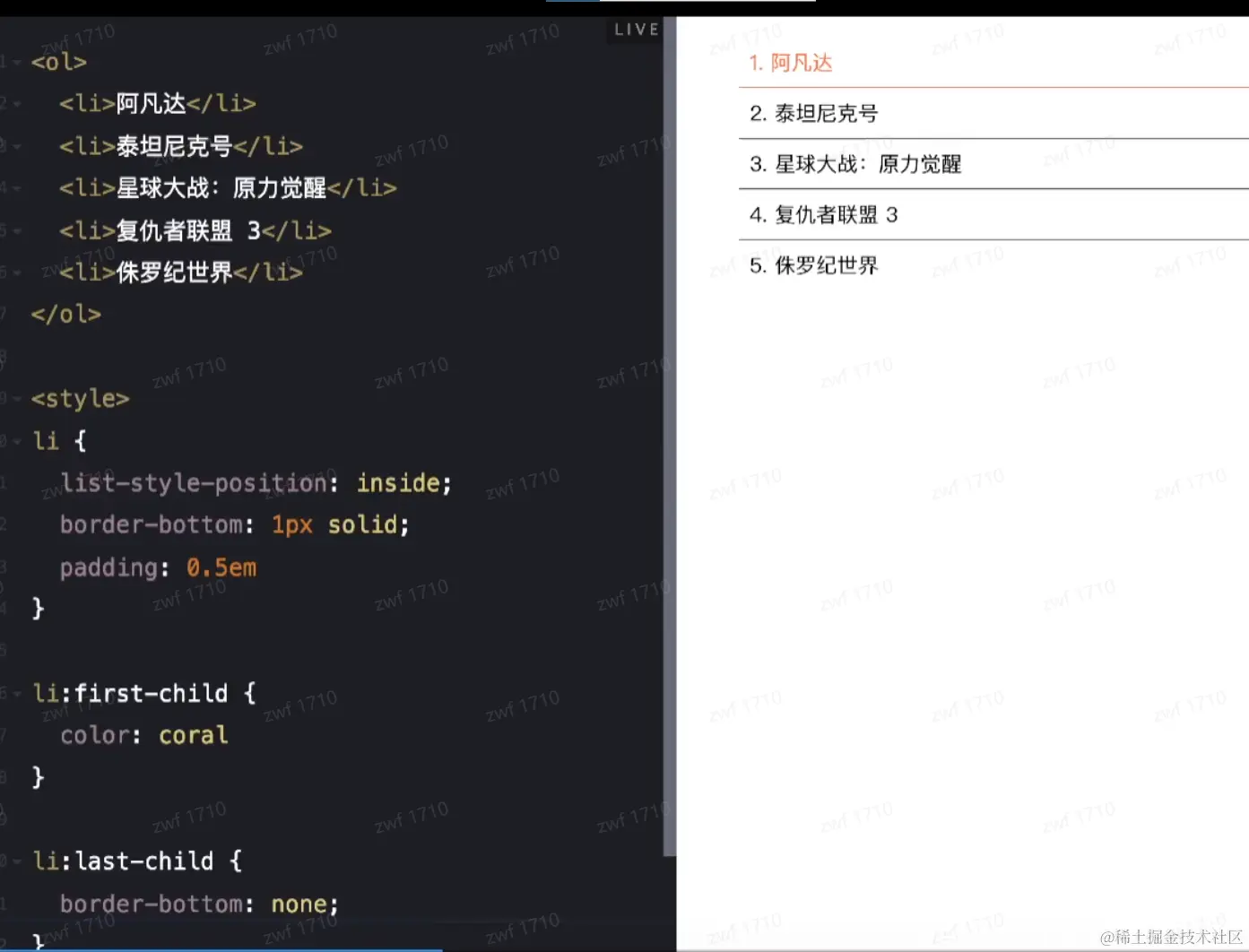Place cursor on <li>侏罗纪世界</li> code line

click(181, 272)
